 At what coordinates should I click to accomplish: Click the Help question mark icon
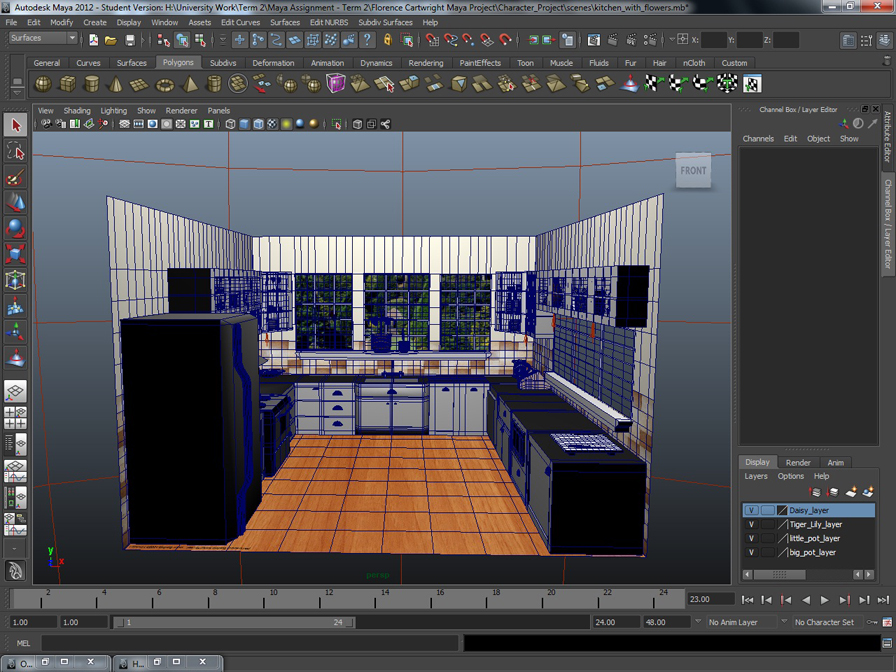pos(368,40)
